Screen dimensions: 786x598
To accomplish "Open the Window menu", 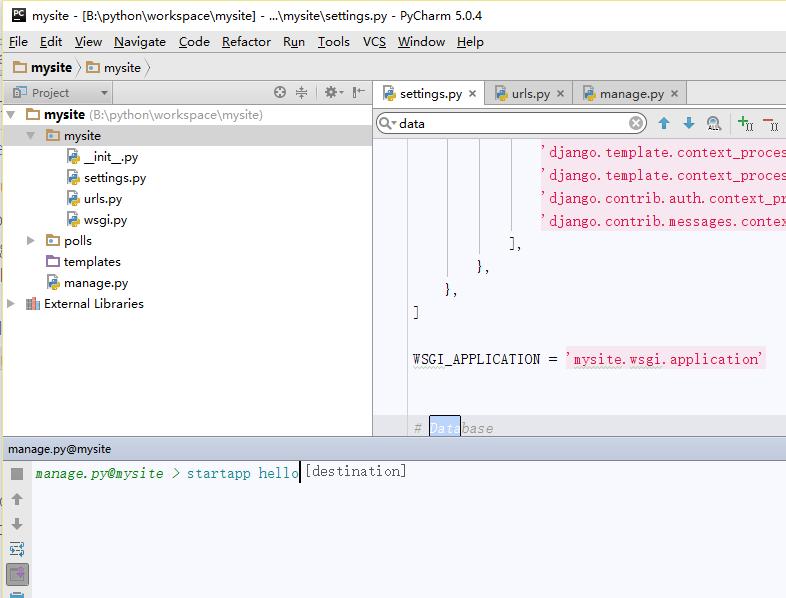I will [x=421, y=42].
